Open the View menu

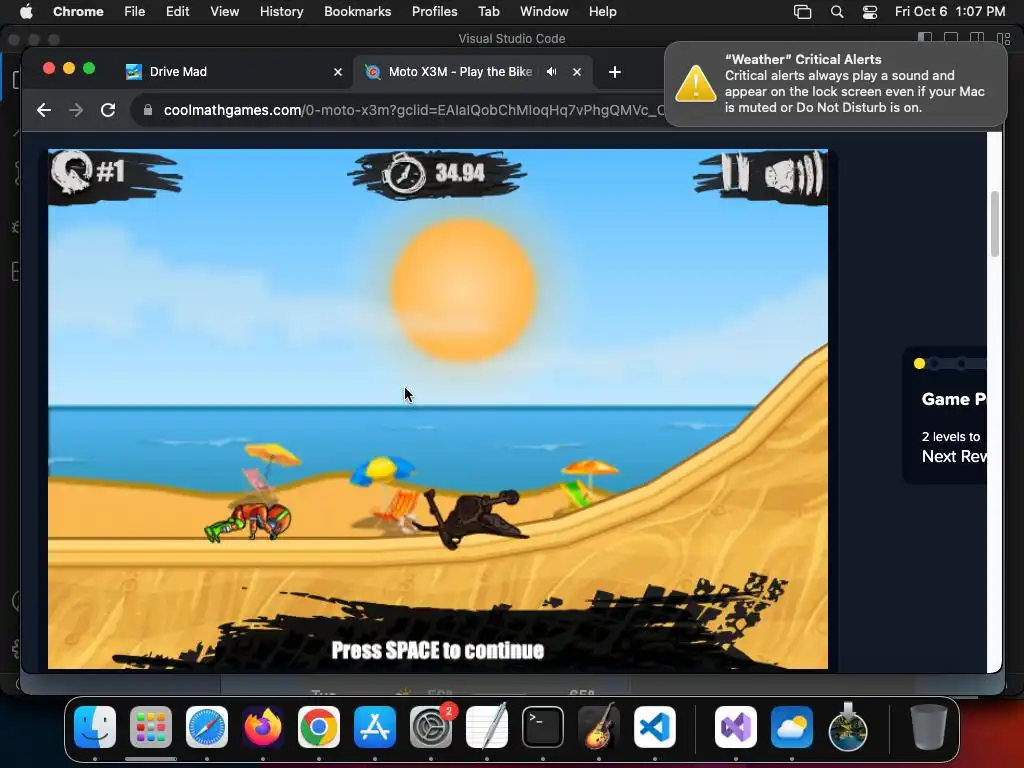(x=224, y=12)
